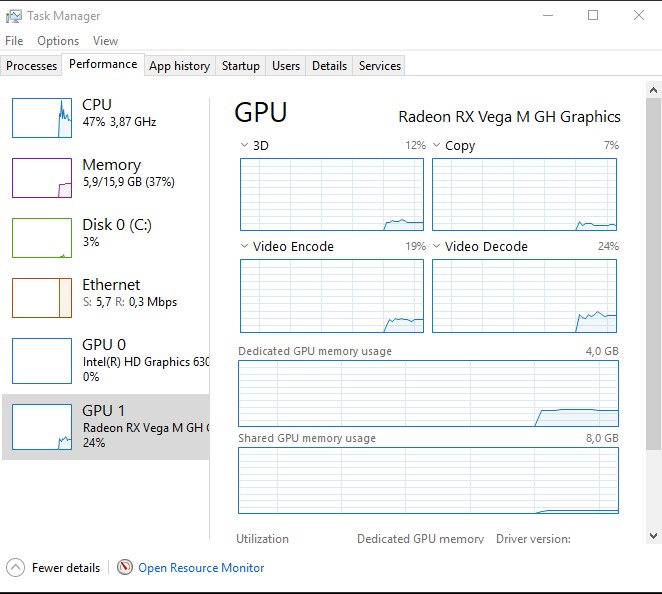Close the Task Manager window
This screenshot has height=594, width=662.
pyautogui.click(x=639, y=16)
